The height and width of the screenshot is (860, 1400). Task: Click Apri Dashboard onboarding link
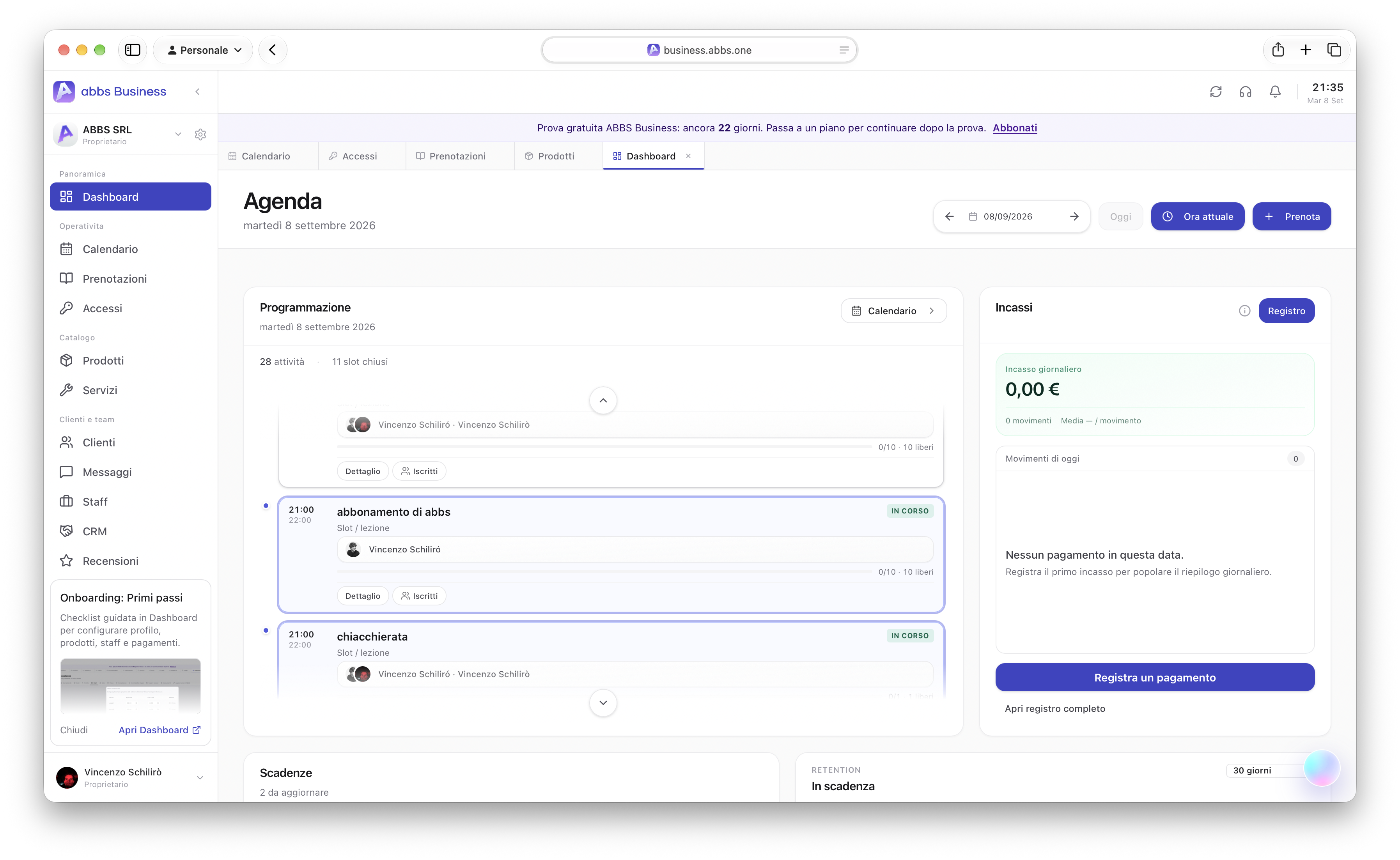(x=159, y=730)
